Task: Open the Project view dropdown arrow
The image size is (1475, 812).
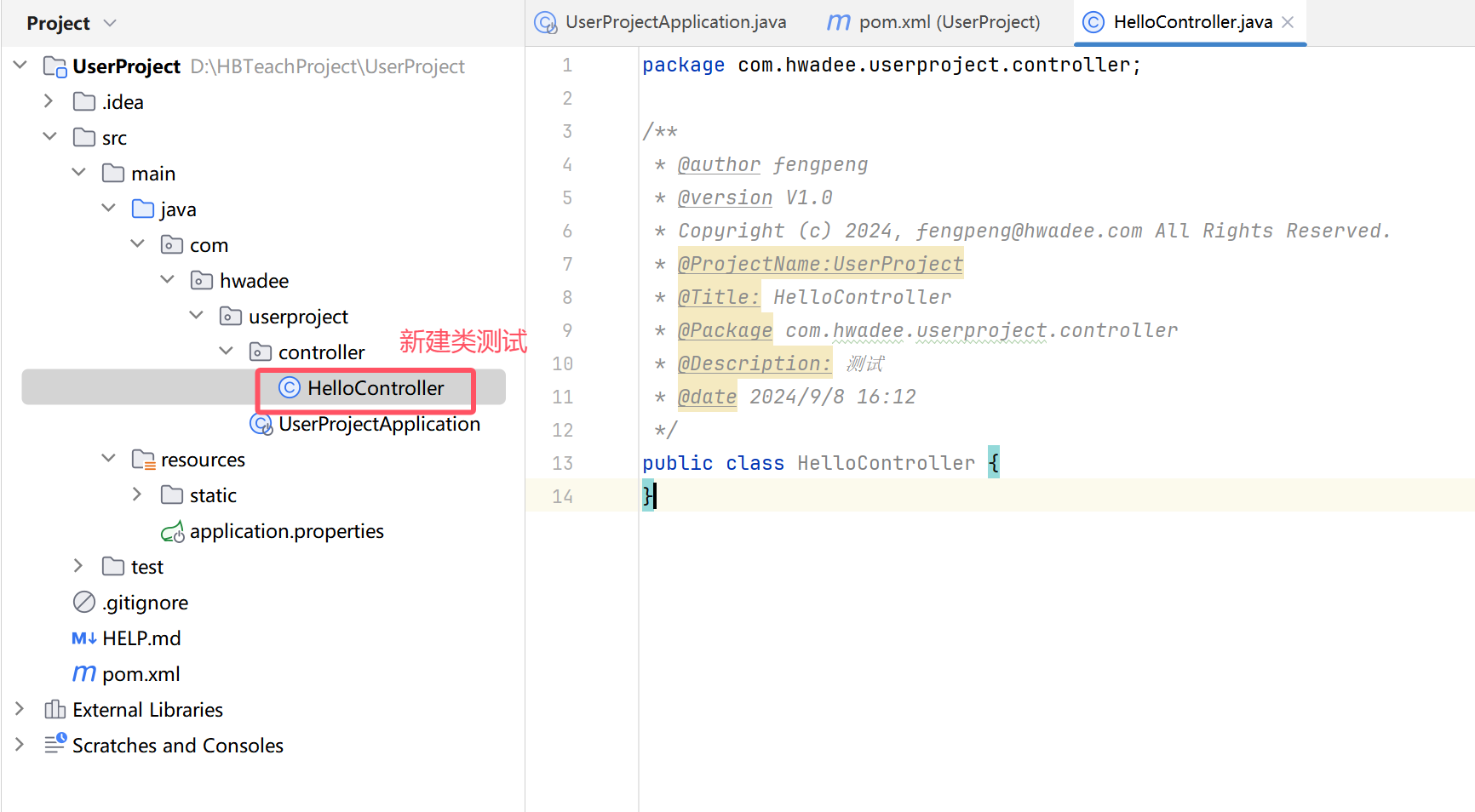Action: pos(109,23)
